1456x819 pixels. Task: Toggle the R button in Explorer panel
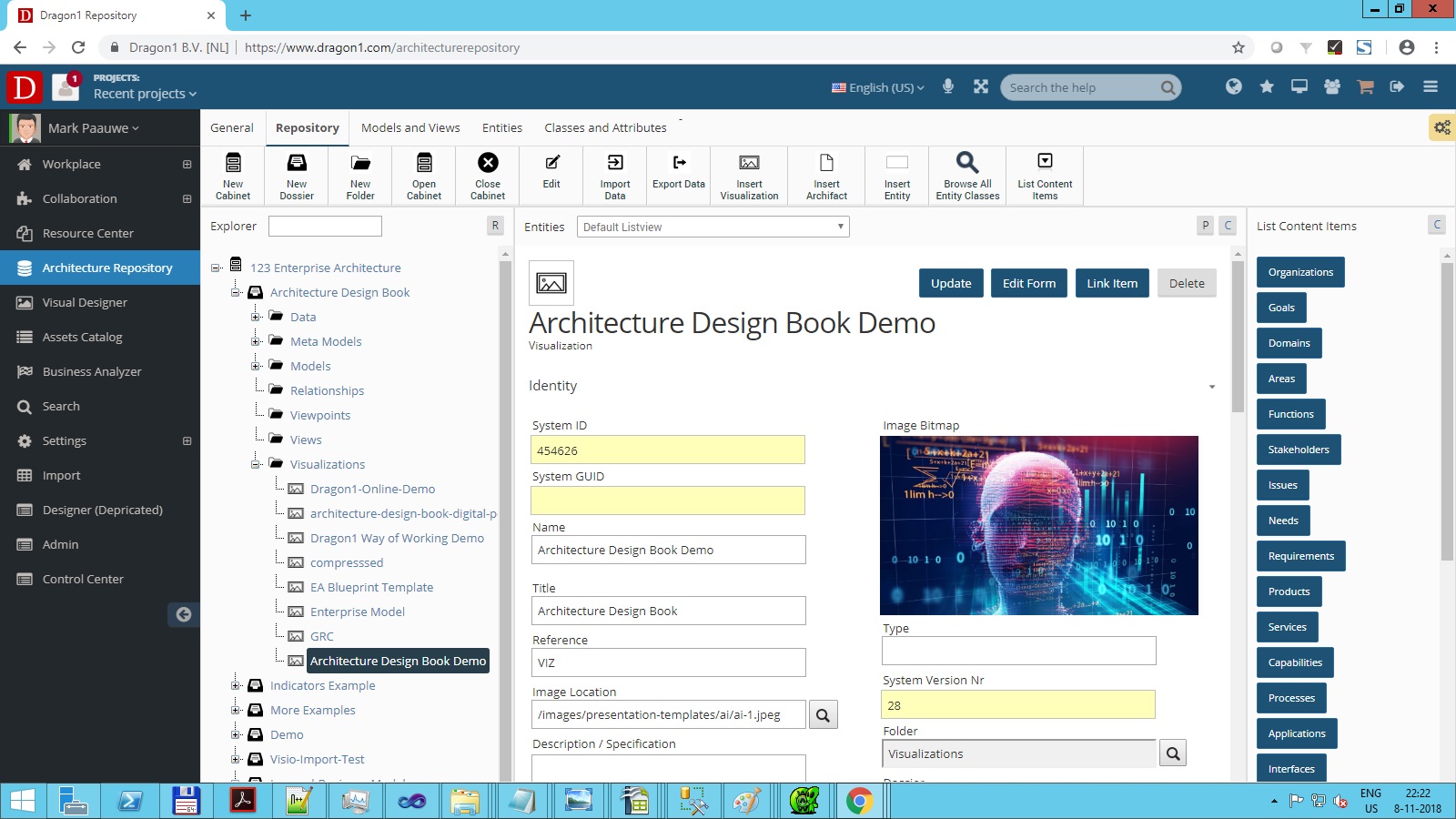point(495,226)
